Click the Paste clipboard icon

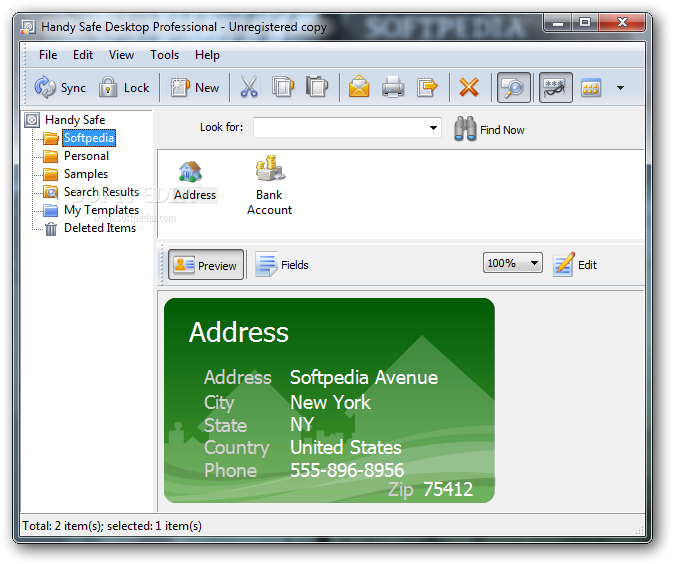pyautogui.click(x=317, y=87)
